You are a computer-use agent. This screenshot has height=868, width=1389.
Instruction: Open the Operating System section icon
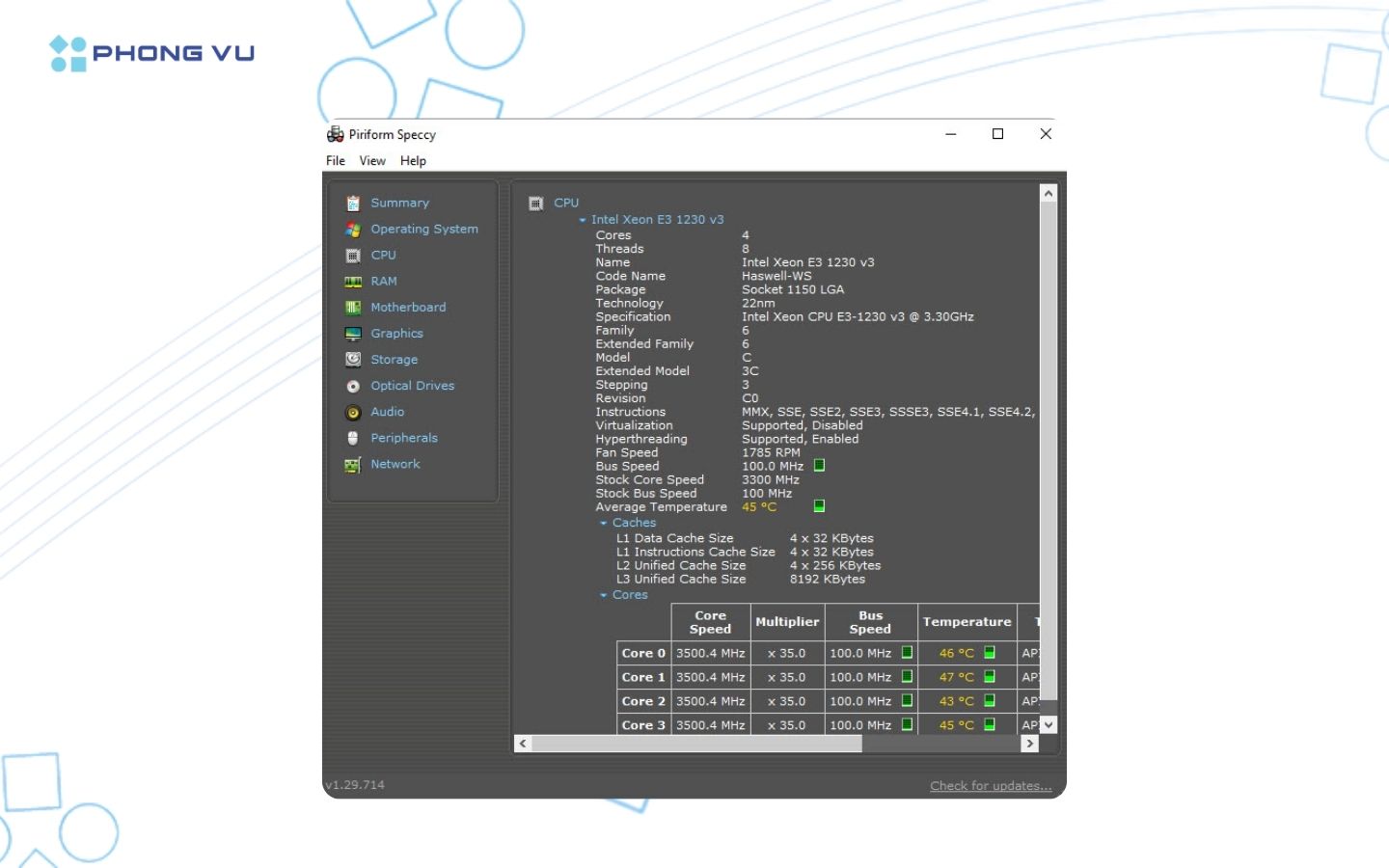click(x=353, y=230)
